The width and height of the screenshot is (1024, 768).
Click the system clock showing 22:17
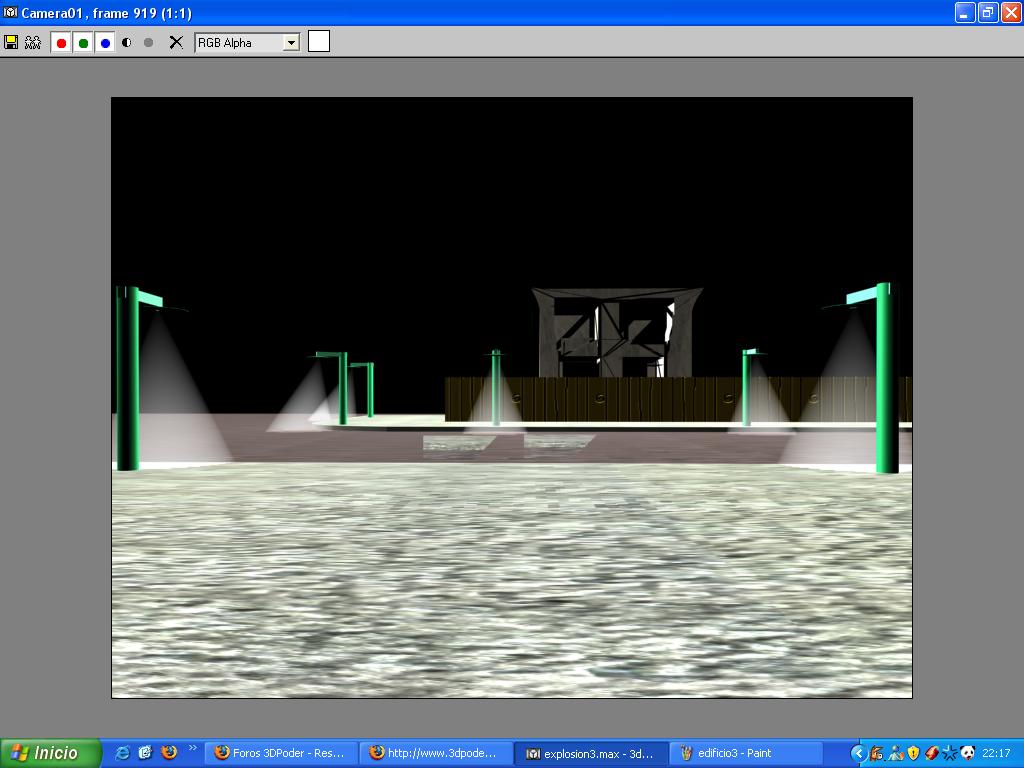click(x=996, y=754)
